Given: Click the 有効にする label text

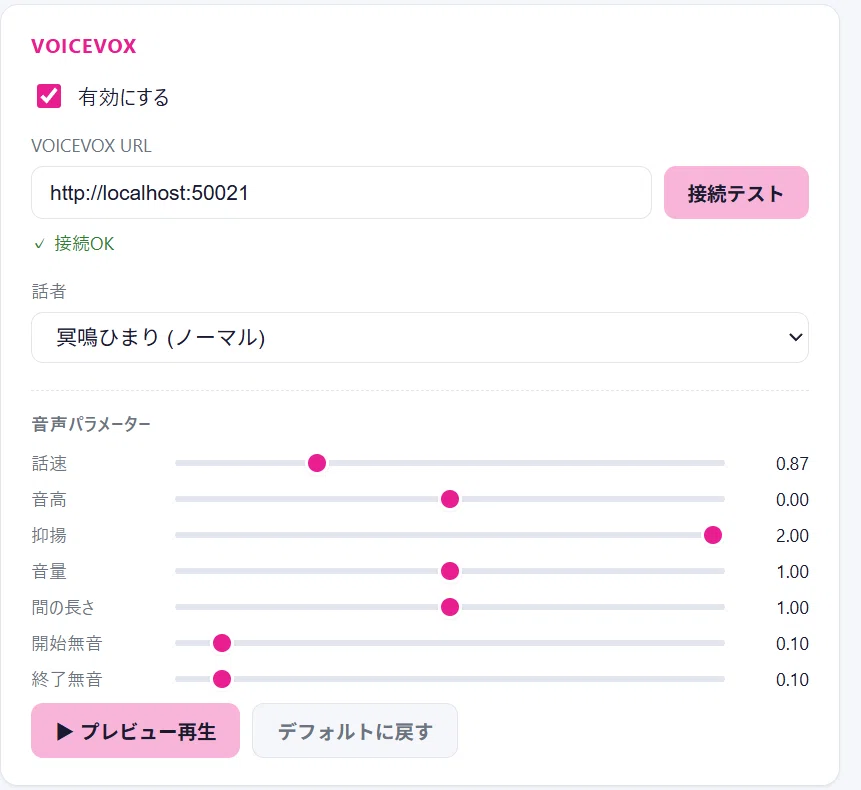Looking at the screenshot, I should point(124,97).
